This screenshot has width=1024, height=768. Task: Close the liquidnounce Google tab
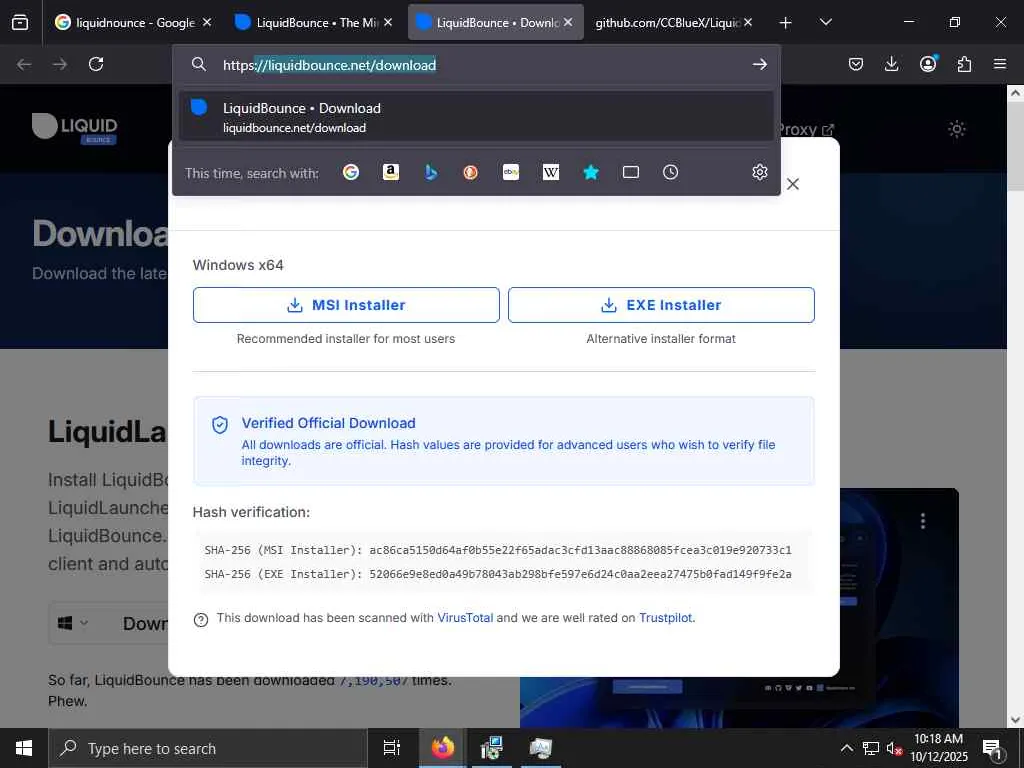click(207, 22)
